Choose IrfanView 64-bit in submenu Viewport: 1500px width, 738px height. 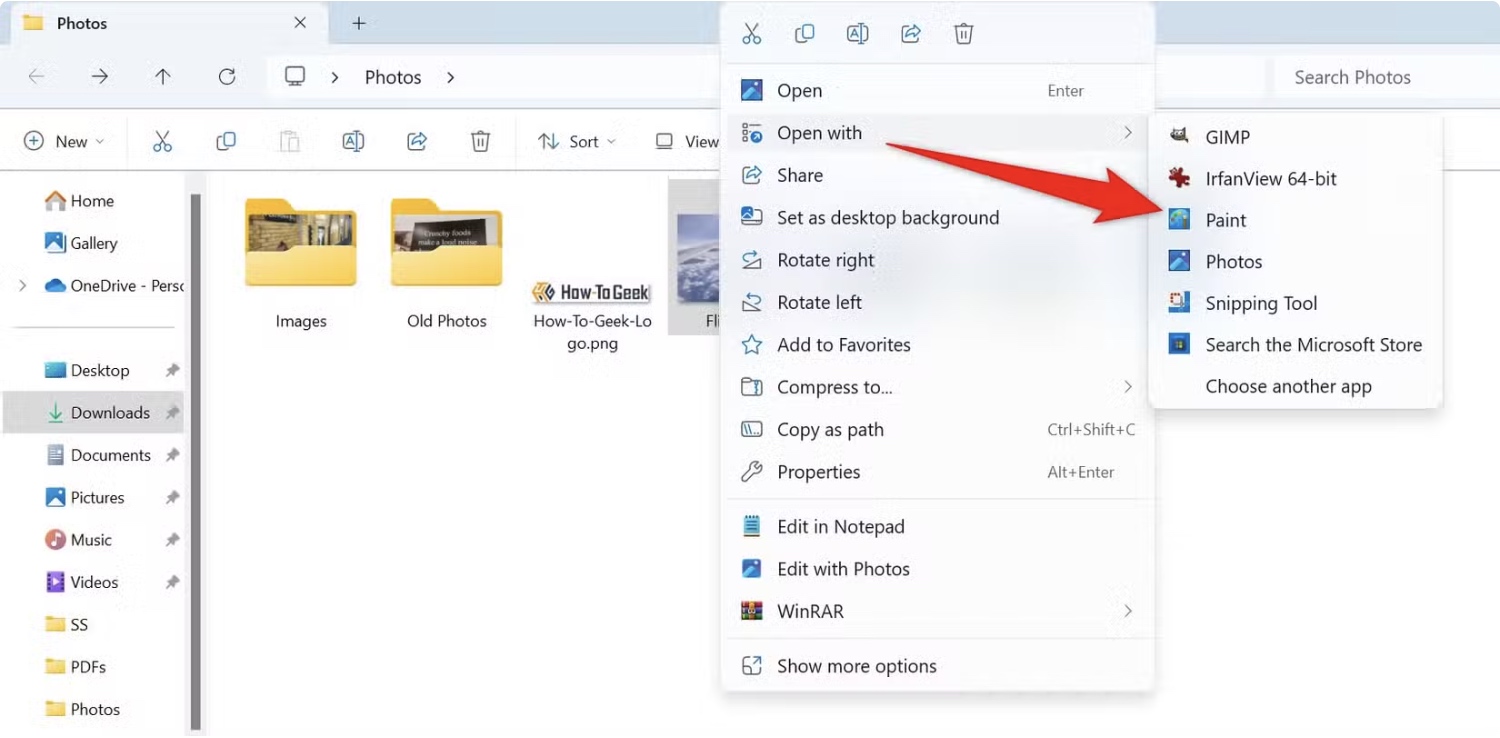point(1296,179)
